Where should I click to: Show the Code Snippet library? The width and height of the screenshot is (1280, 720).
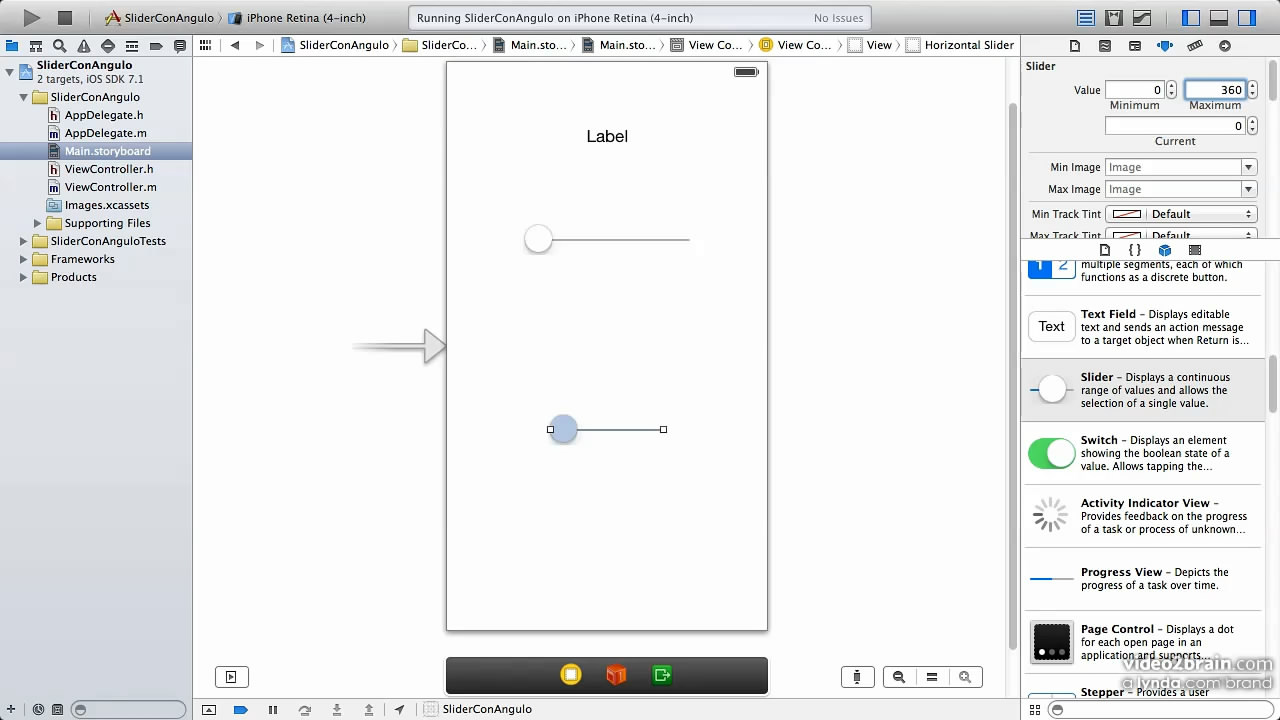[1135, 250]
